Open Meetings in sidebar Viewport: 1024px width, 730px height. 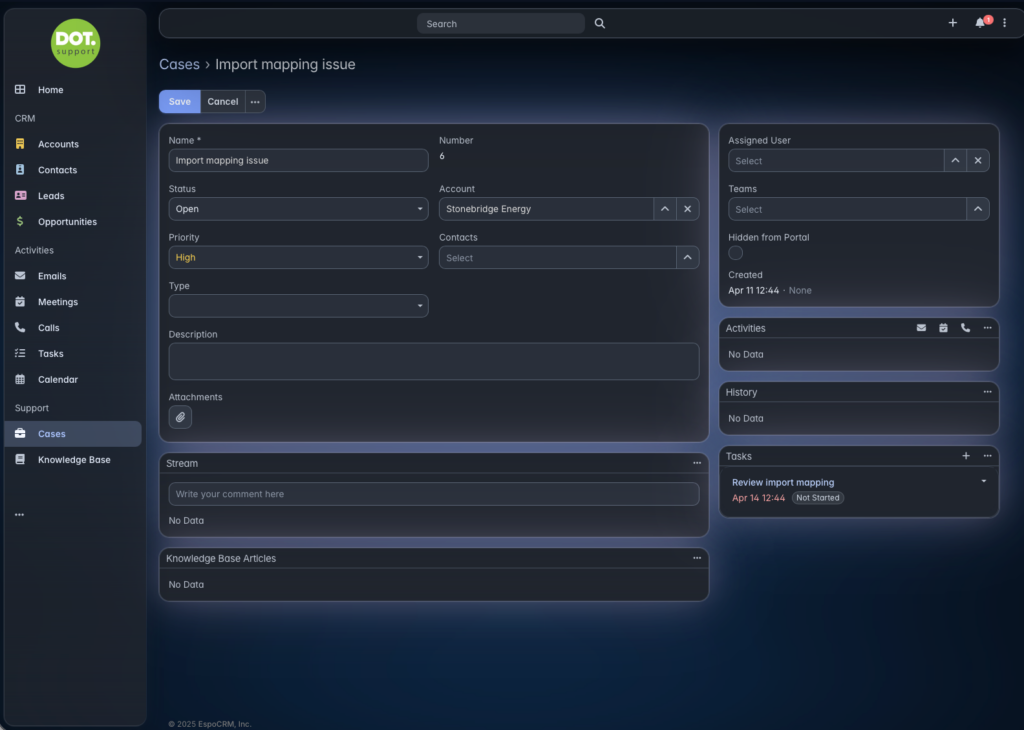pos(72,302)
